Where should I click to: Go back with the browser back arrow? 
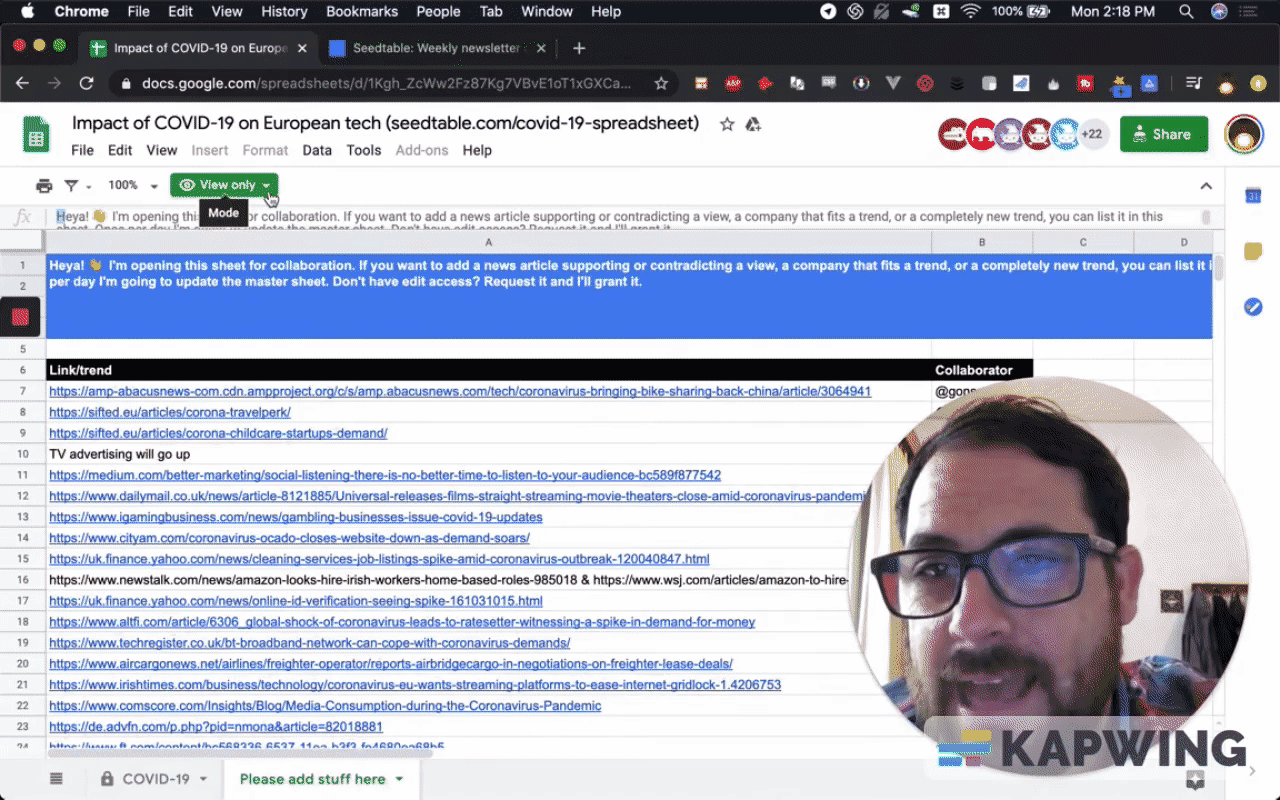(22, 84)
